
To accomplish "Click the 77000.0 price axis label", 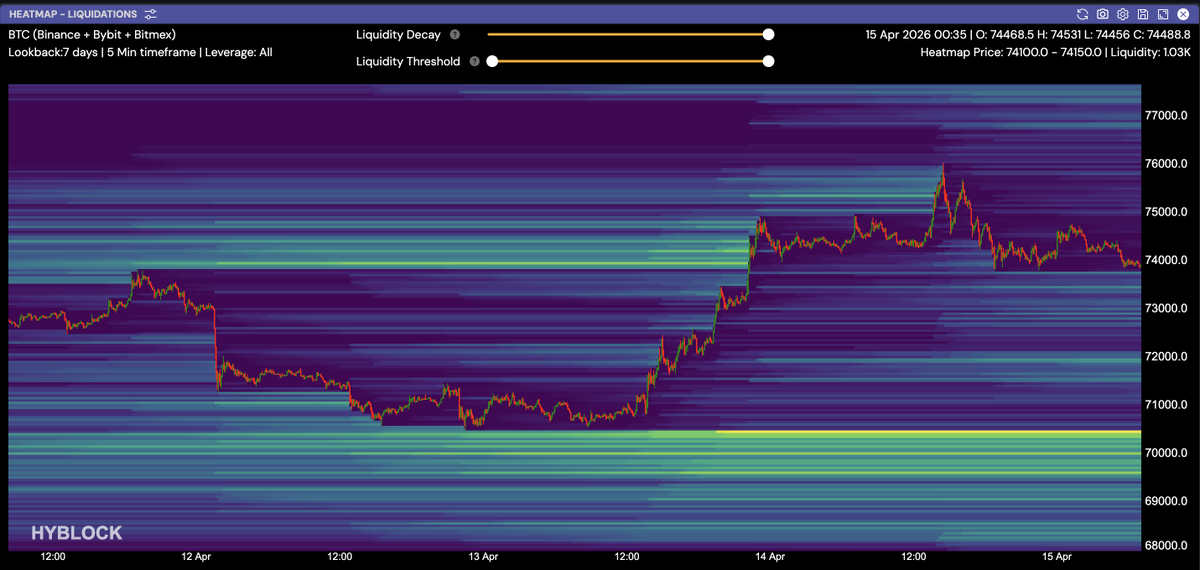I will click(1165, 116).
